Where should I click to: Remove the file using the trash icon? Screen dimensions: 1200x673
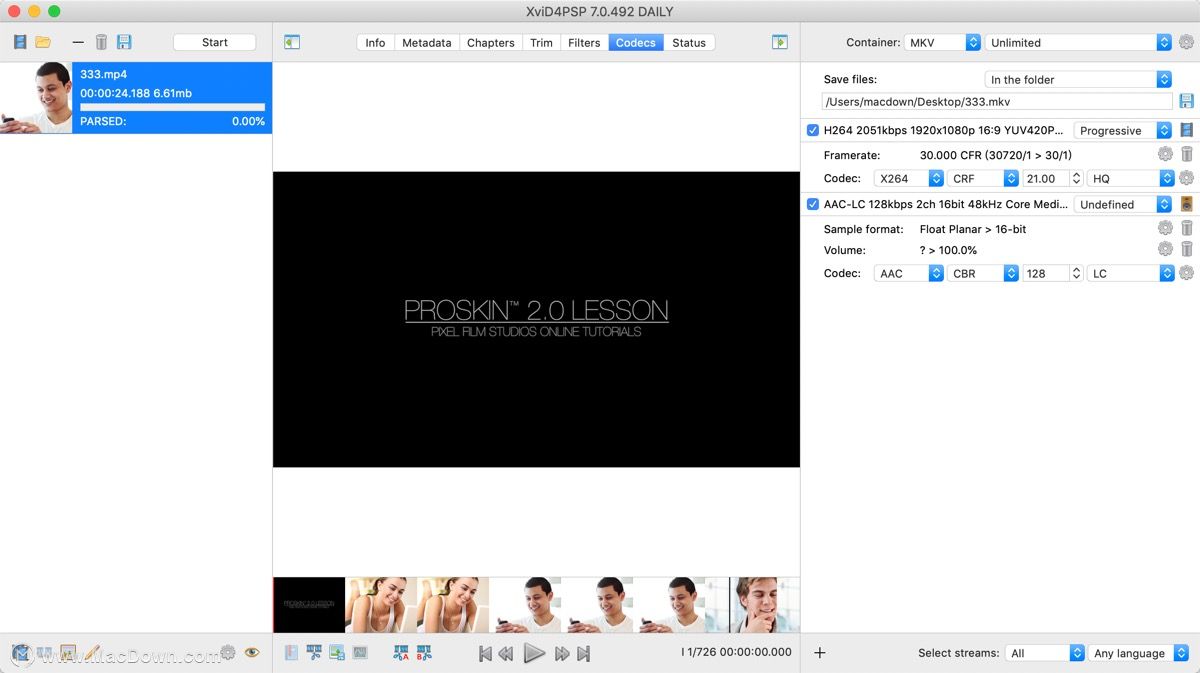[x=101, y=41]
